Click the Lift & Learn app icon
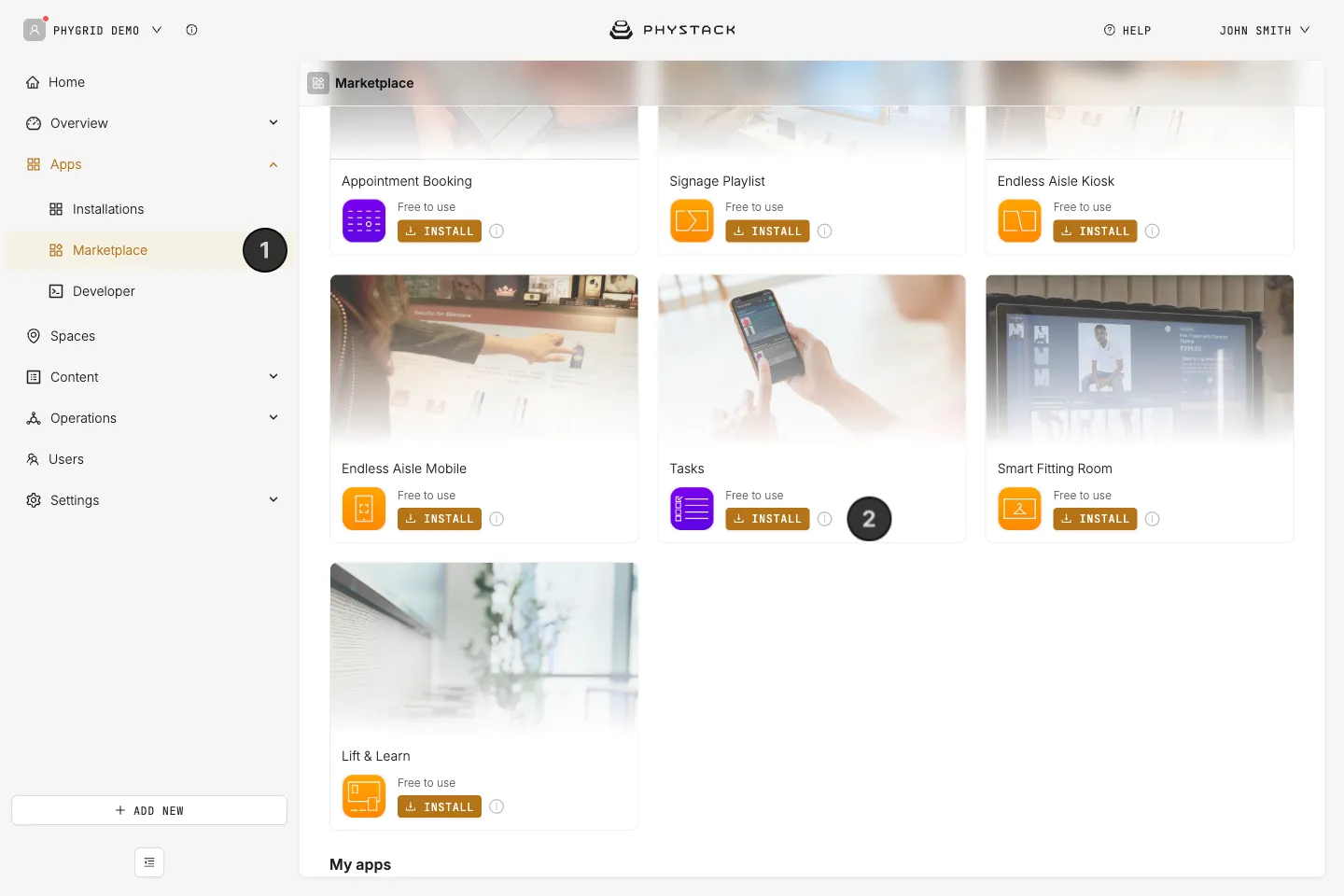Image resolution: width=1344 pixels, height=896 pixels. point(364,796)
